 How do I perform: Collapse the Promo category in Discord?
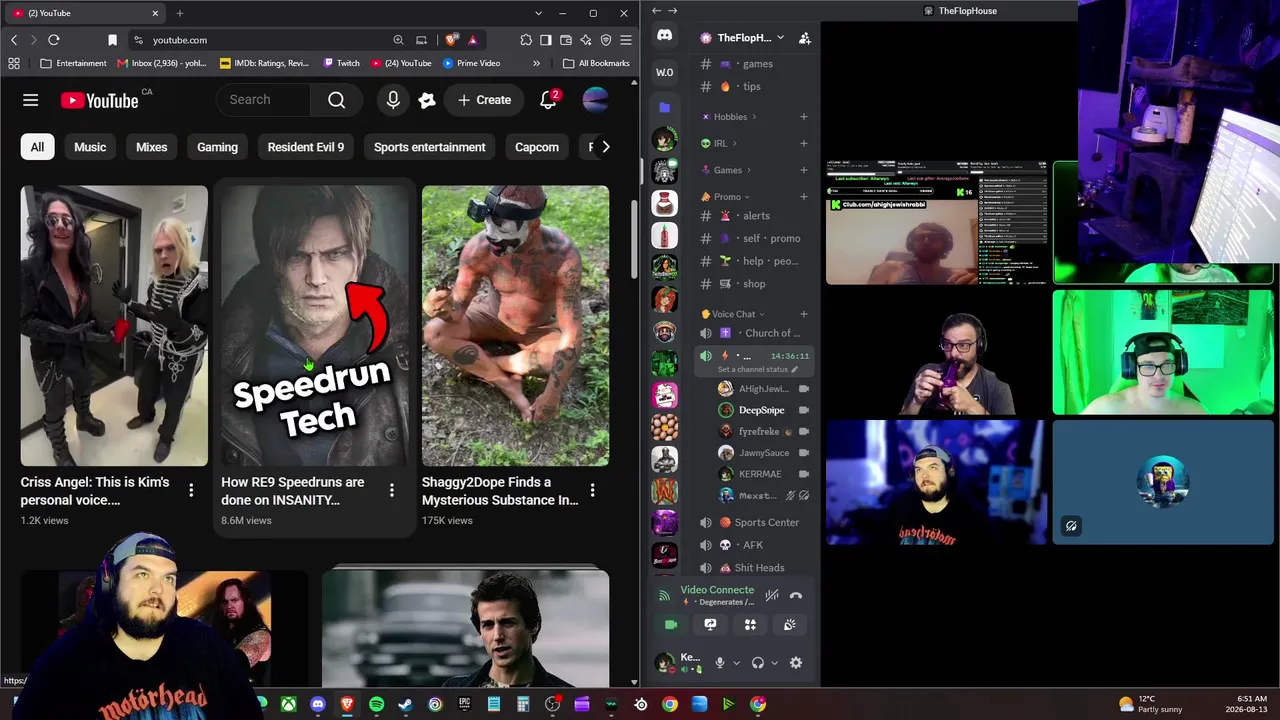726,197
